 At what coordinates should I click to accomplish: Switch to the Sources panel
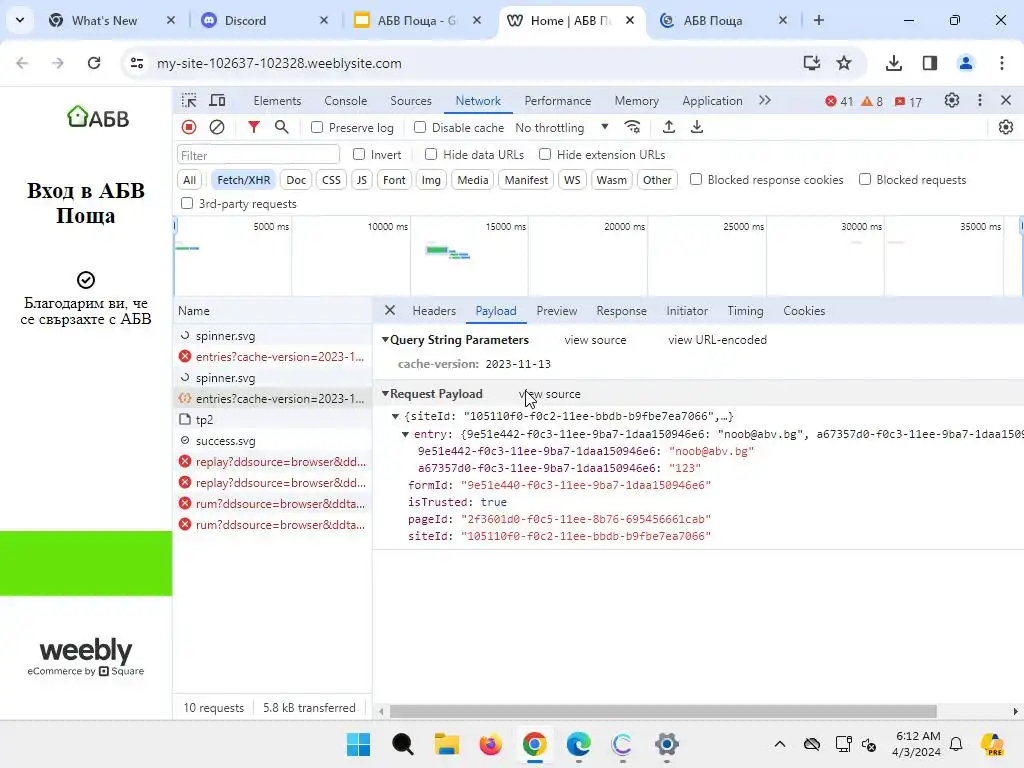coord(411,101)
